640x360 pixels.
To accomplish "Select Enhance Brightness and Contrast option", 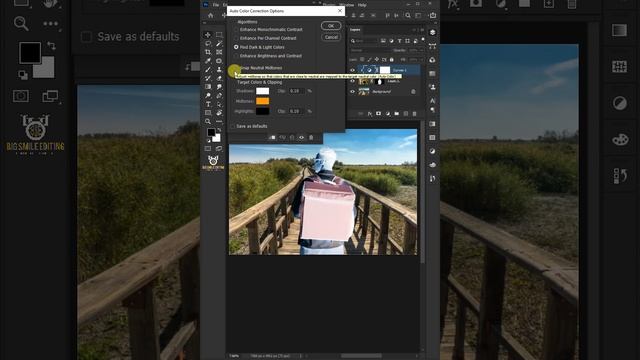I will (269, 56).
